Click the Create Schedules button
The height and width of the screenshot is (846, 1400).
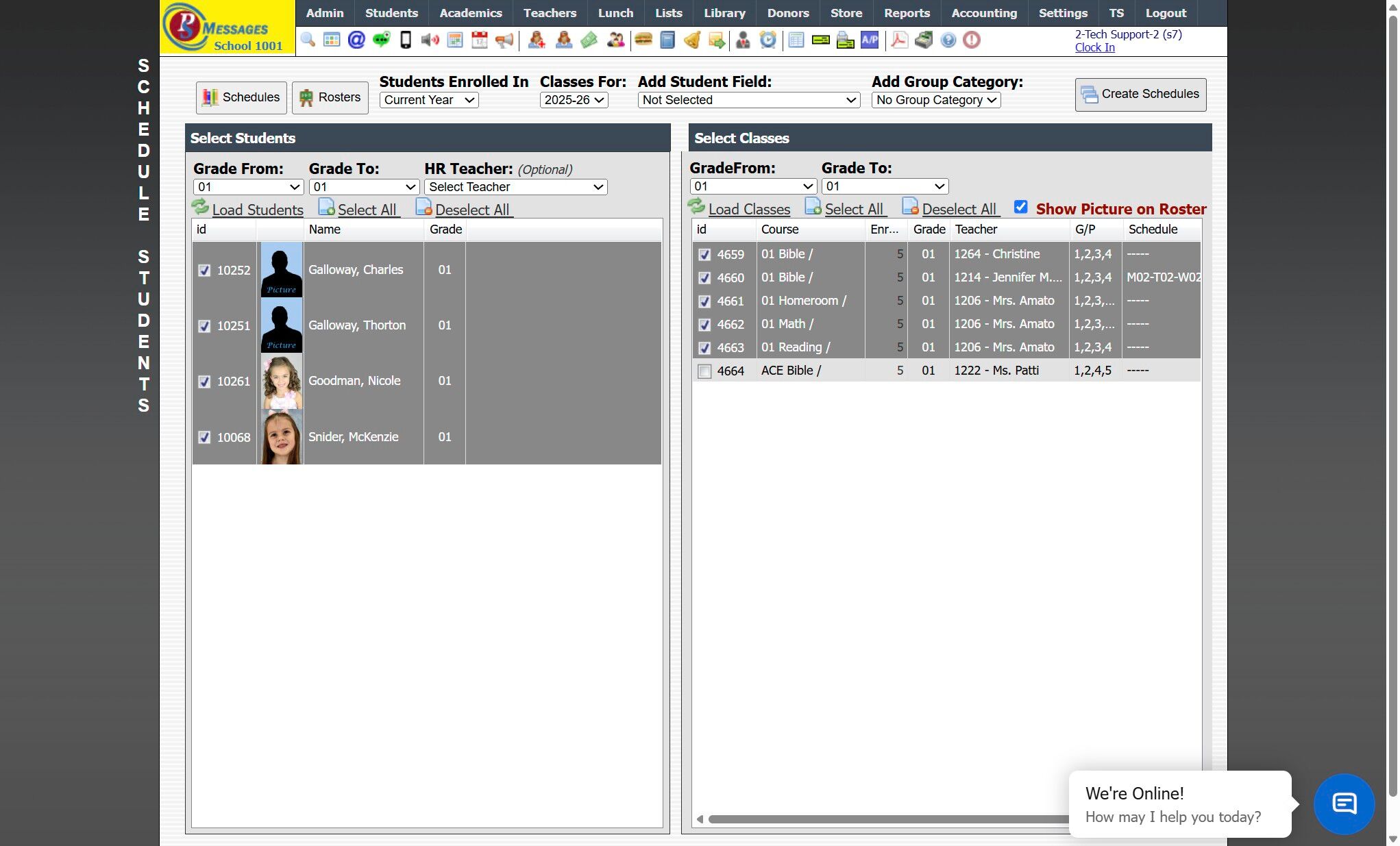coord(1140,95)
